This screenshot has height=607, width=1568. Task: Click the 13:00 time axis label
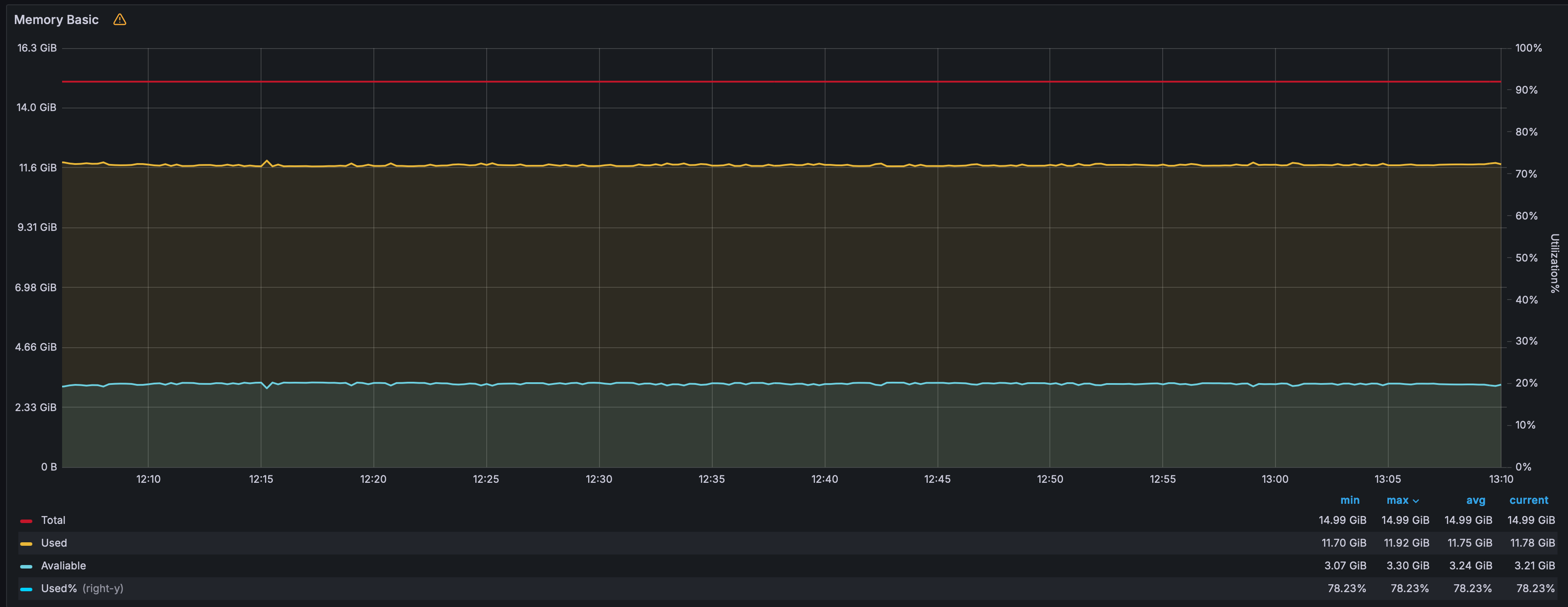tap(1275, 479)
